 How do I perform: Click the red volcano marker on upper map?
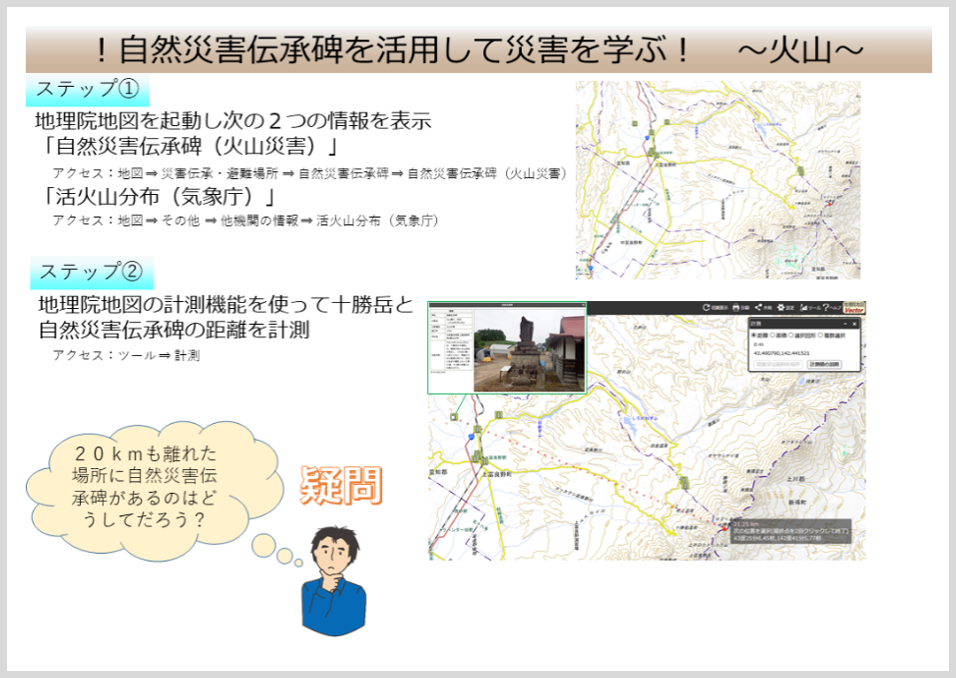click(830, 204)
